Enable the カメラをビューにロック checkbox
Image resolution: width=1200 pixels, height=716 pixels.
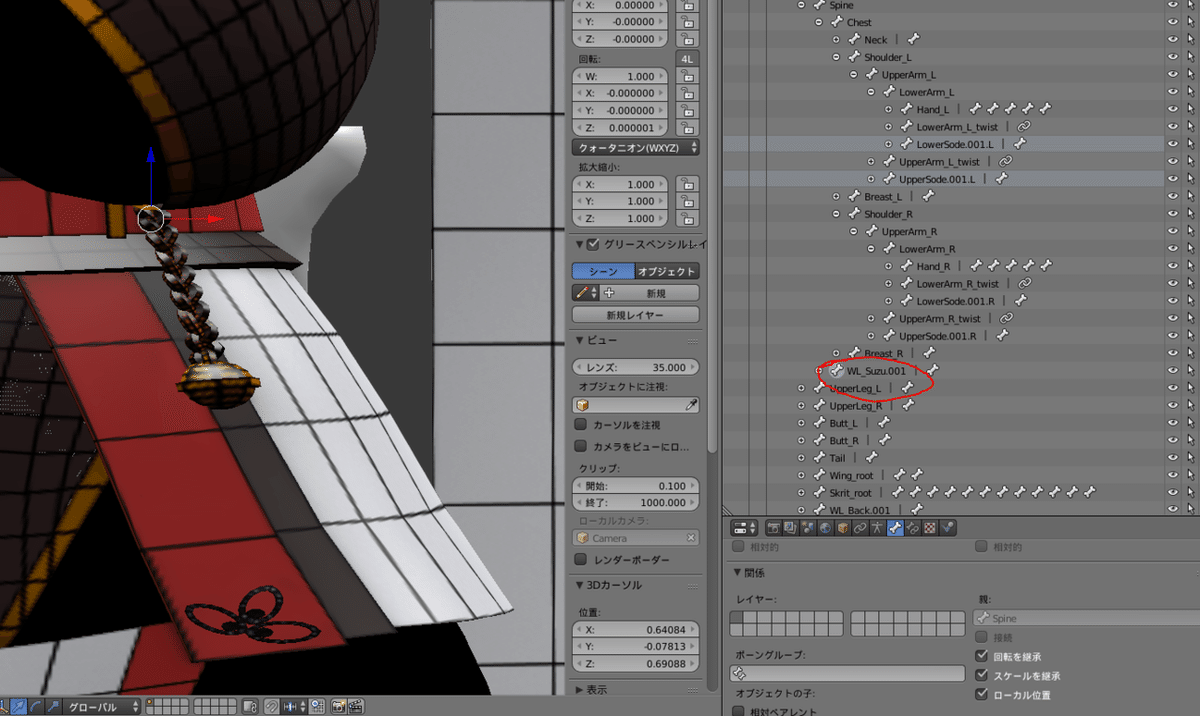580,446
